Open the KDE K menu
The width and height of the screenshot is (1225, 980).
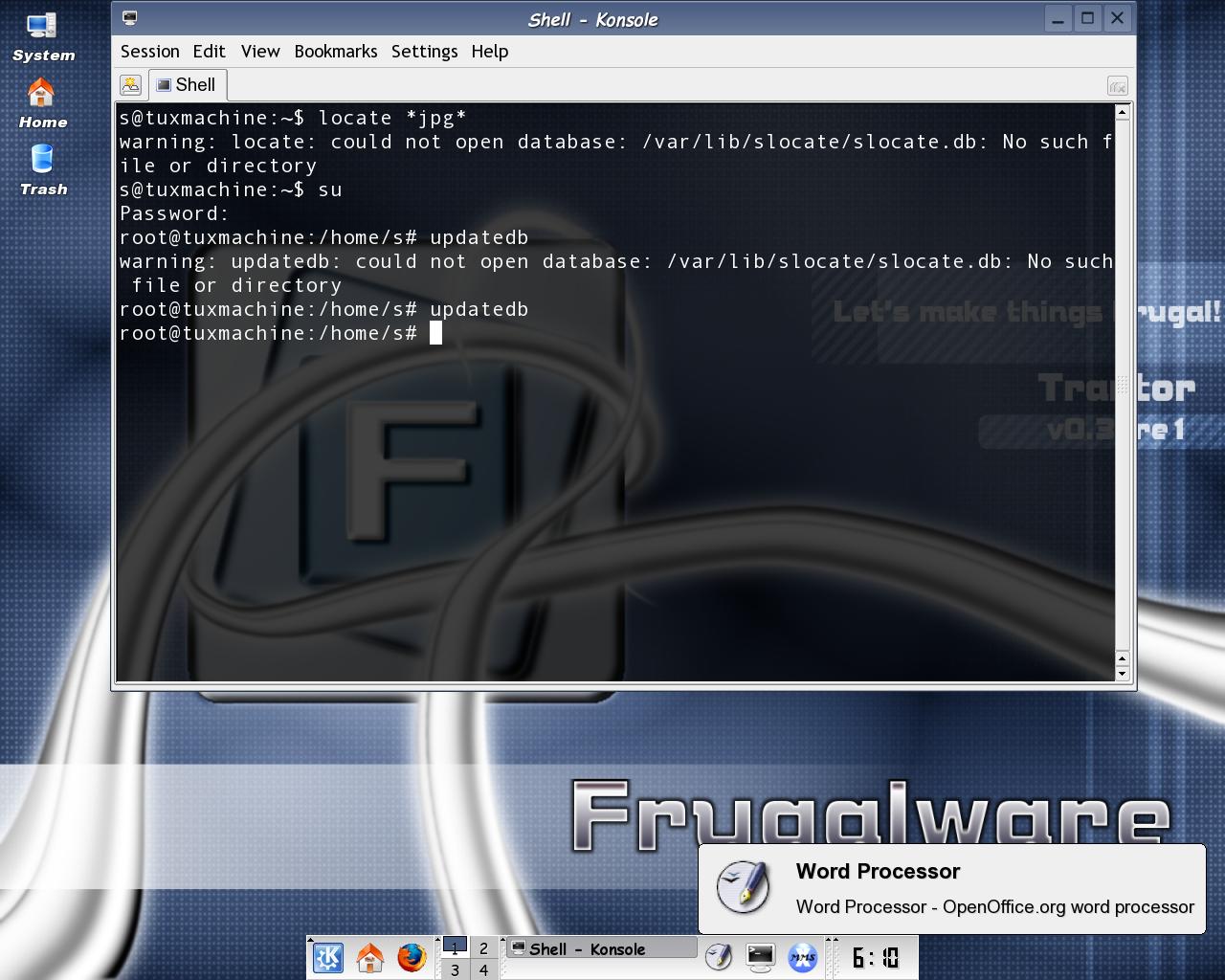pyautogui.click(x=328, y=957)
